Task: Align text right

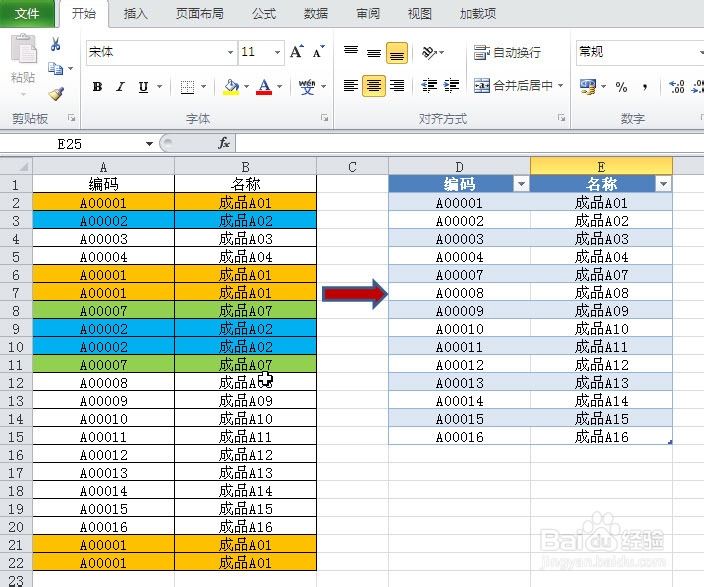Action: coord(397,85)
